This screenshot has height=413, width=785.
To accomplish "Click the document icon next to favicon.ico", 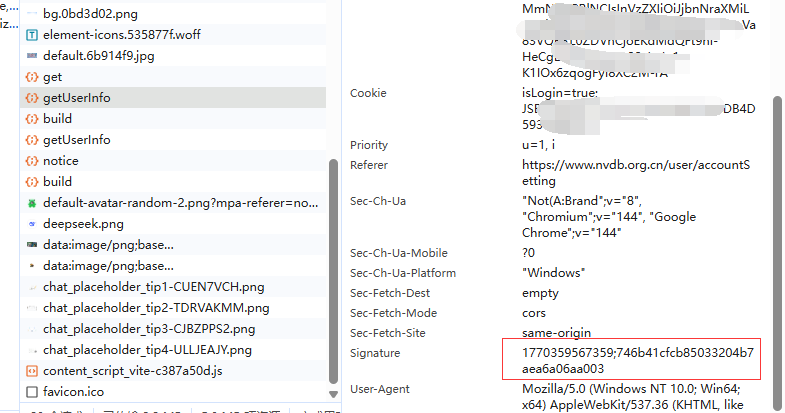I will pos(32,391).
